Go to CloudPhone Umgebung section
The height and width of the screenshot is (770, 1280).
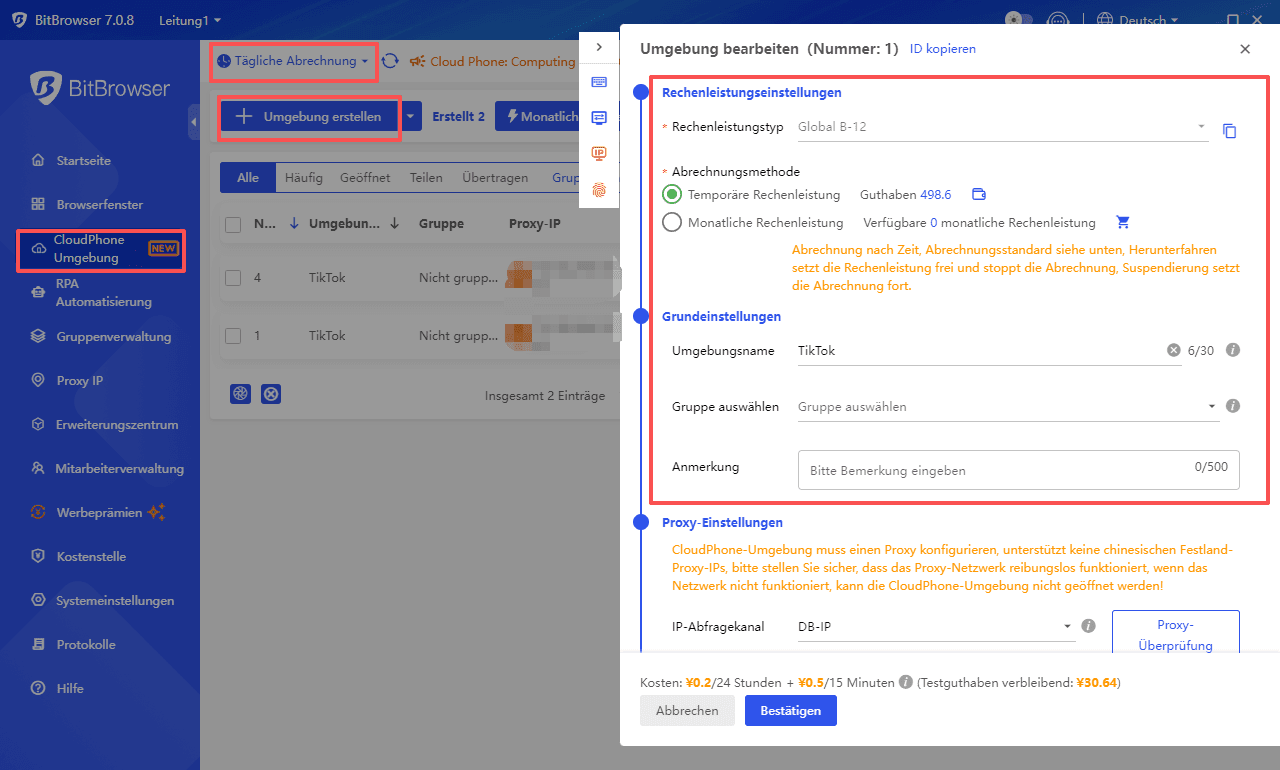tap(101, 249)
